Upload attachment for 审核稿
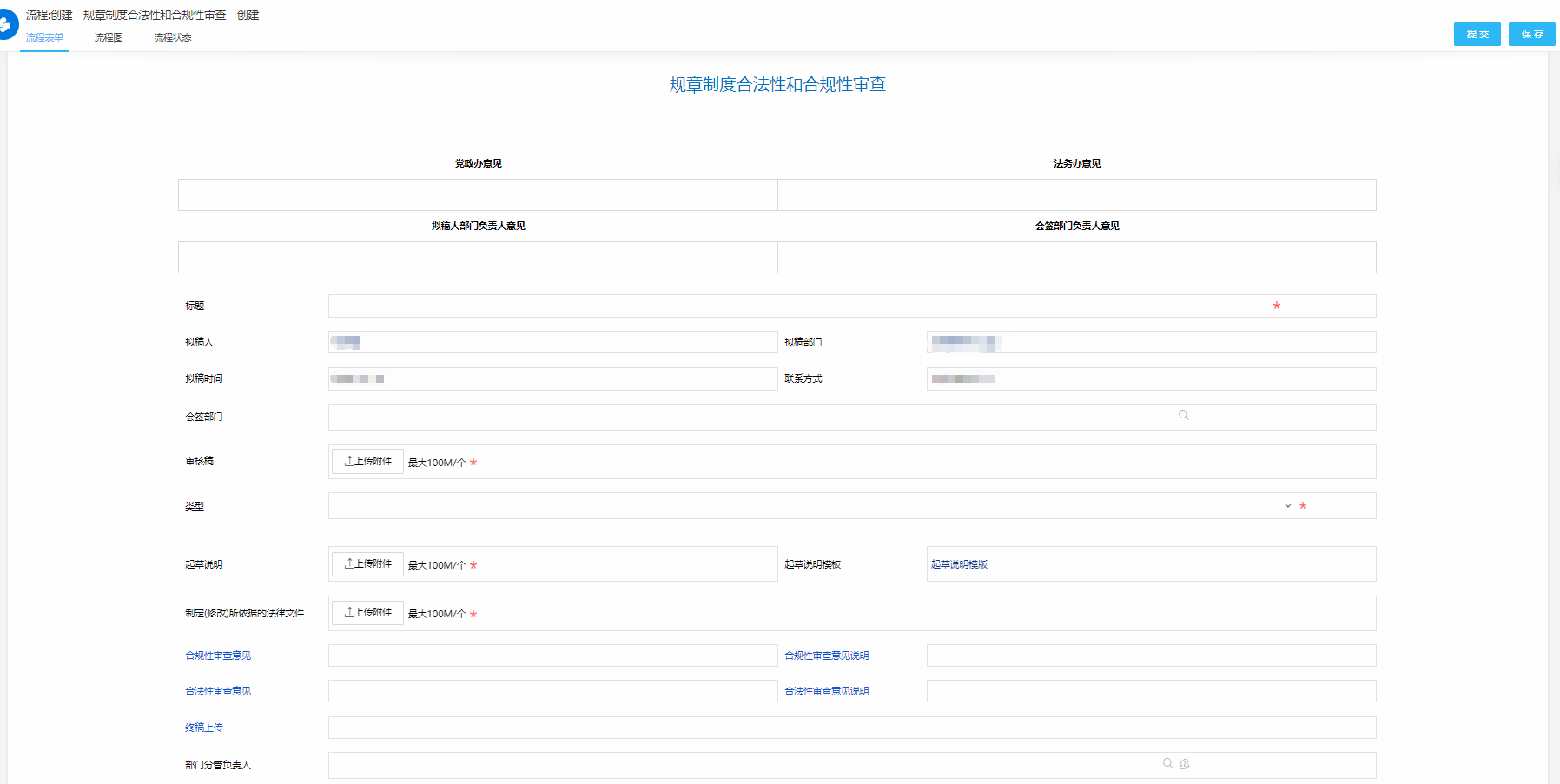The width and height of the screenshot is (1560, 784). point(367,462)
